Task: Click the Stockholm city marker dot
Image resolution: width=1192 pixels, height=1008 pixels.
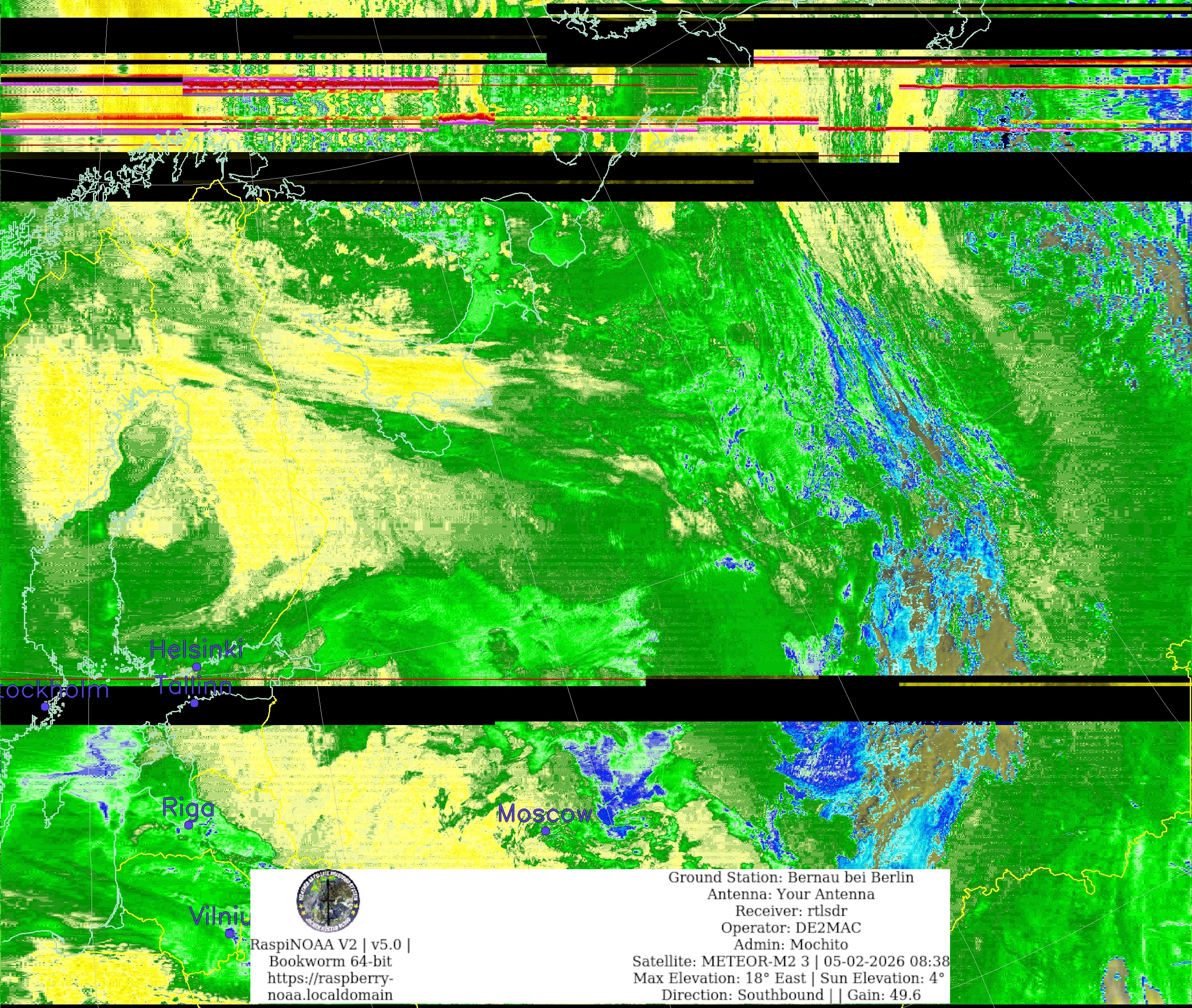Action: point(45,706)
